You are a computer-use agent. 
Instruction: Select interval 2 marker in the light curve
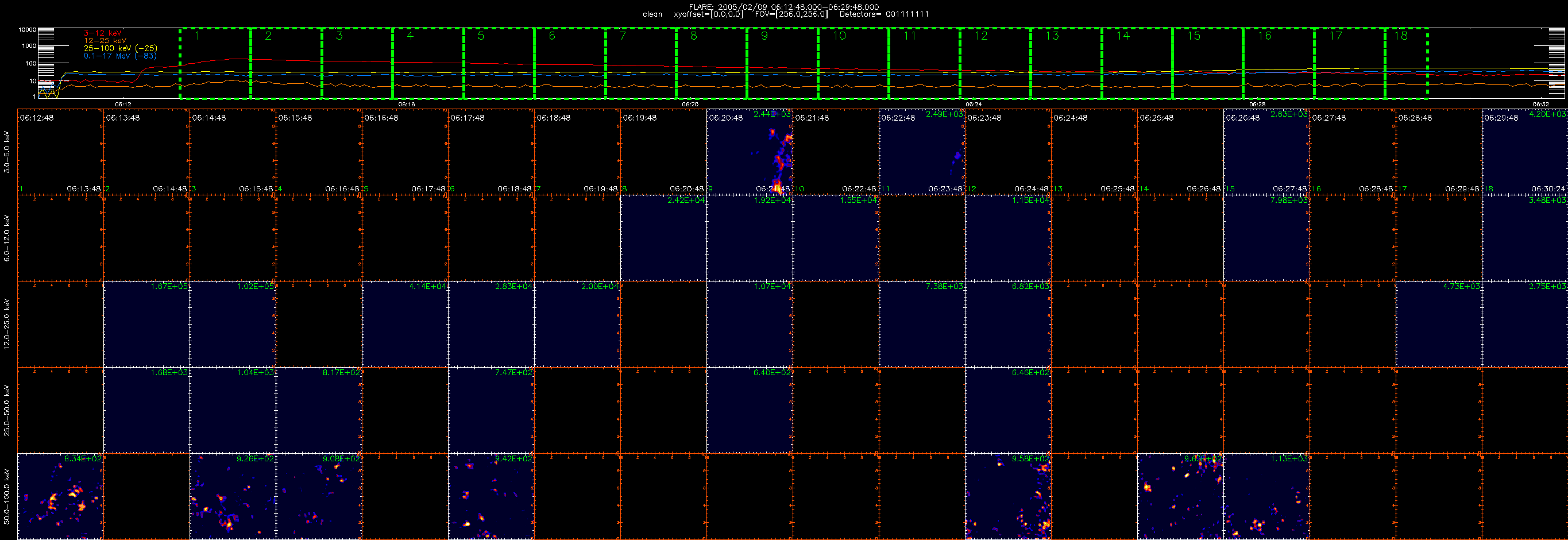(286, 63)
